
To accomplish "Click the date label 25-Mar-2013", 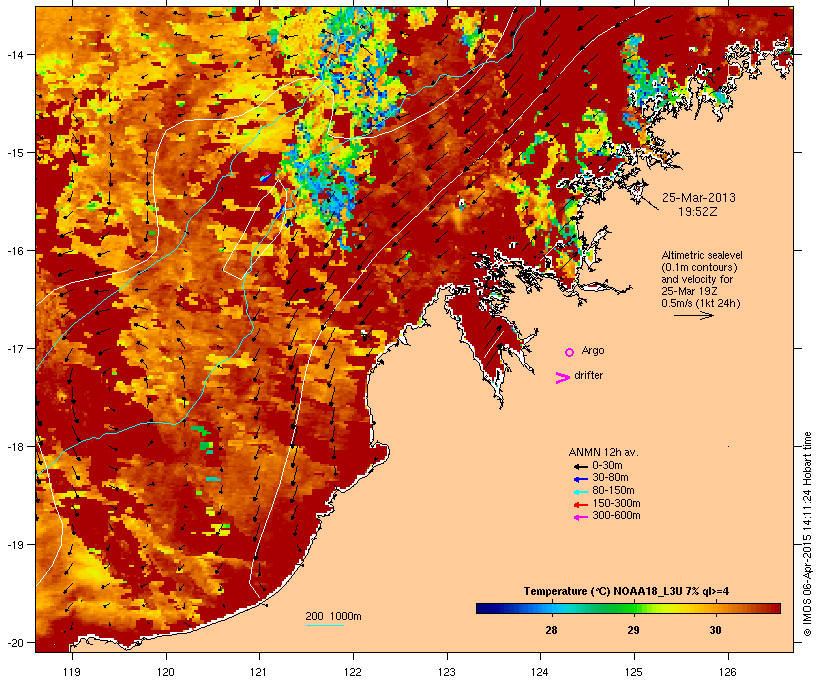I will point(699,198).
